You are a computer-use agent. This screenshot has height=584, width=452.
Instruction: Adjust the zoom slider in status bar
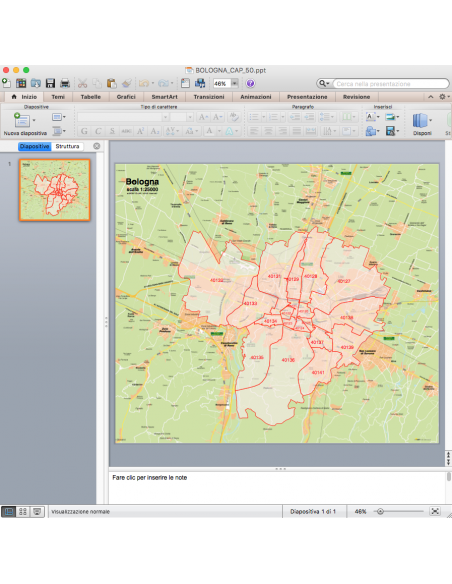[380, 511]
